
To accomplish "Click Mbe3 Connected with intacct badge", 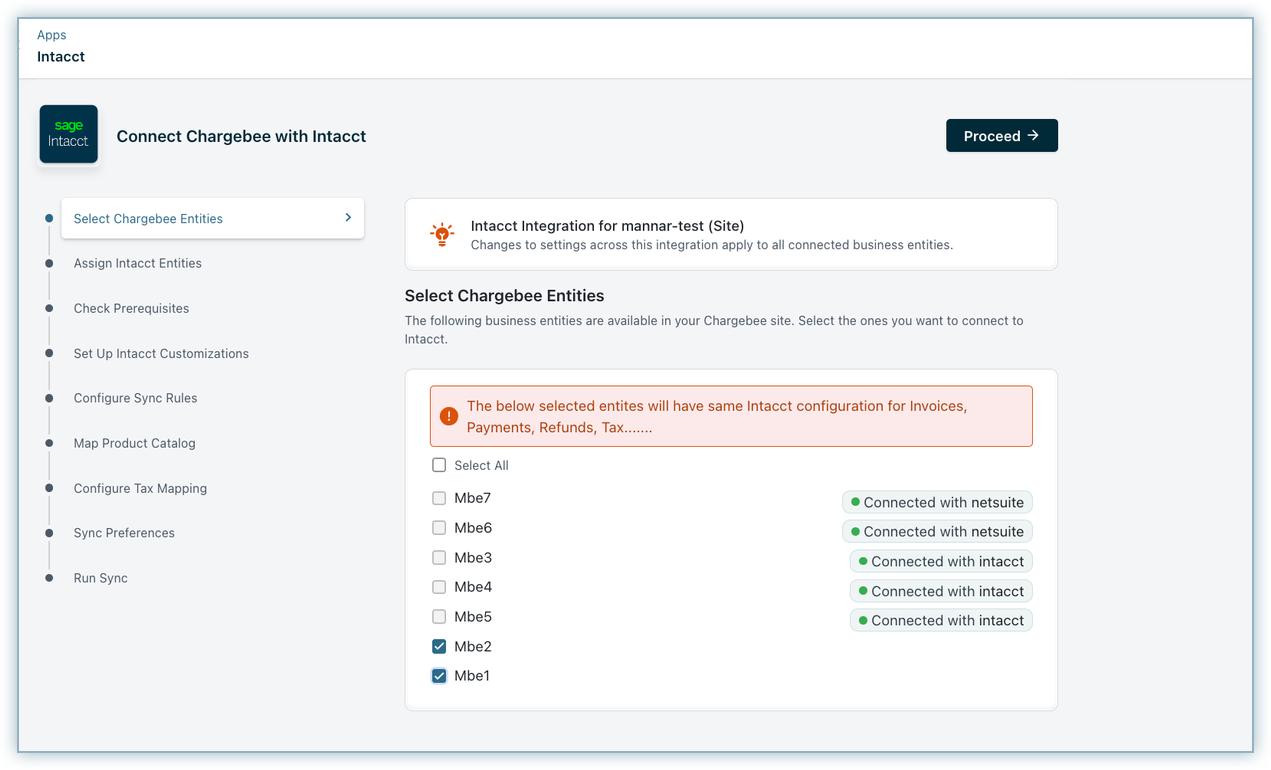I will (940, 561).
